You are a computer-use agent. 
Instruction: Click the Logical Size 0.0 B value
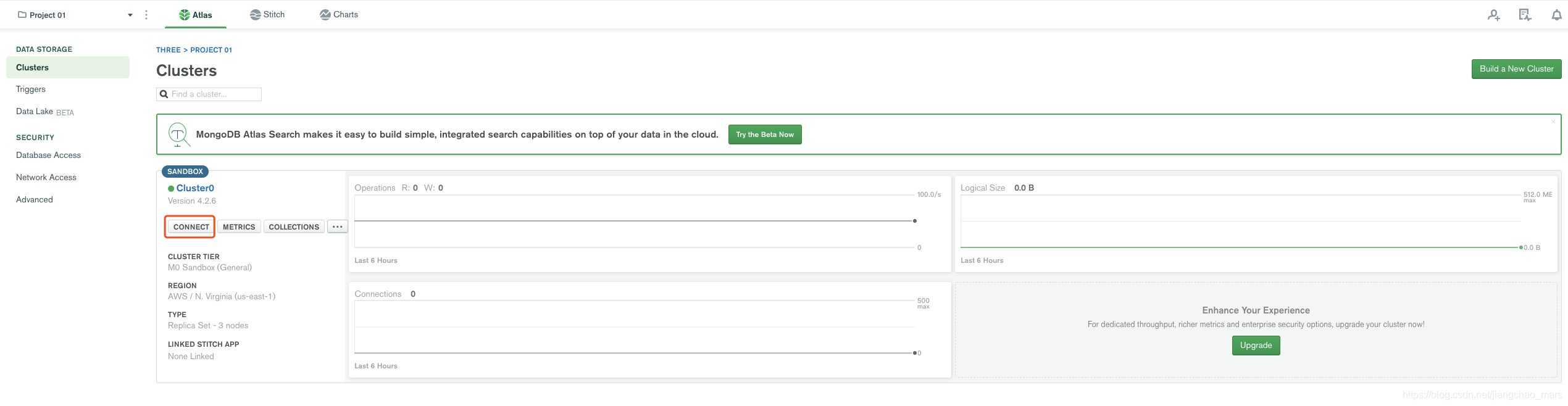[1024, 188]
